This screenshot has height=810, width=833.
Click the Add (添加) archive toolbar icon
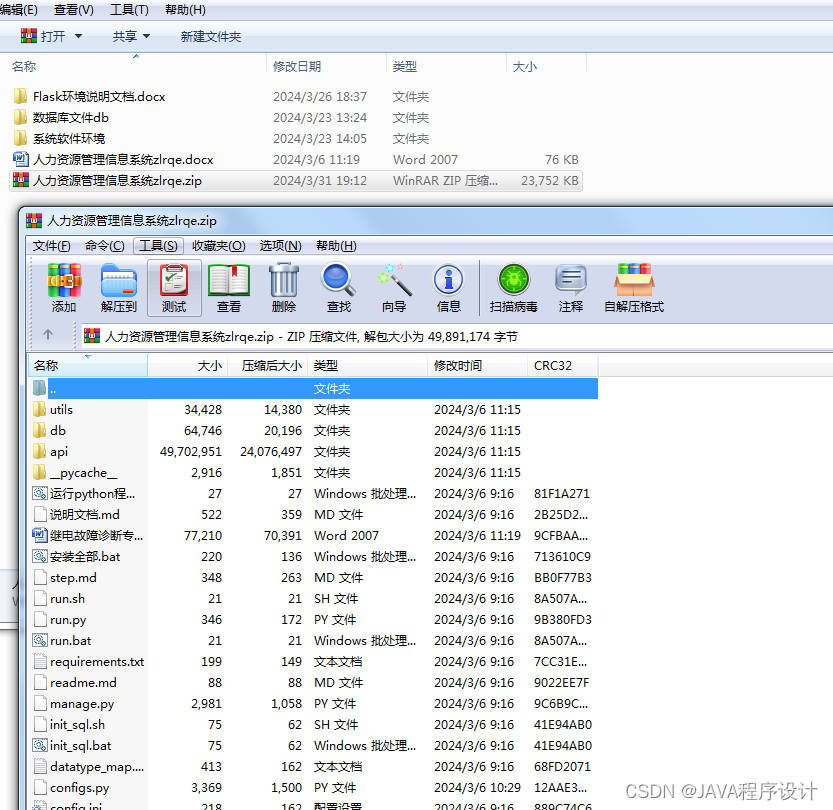click(x=64, y=280)
